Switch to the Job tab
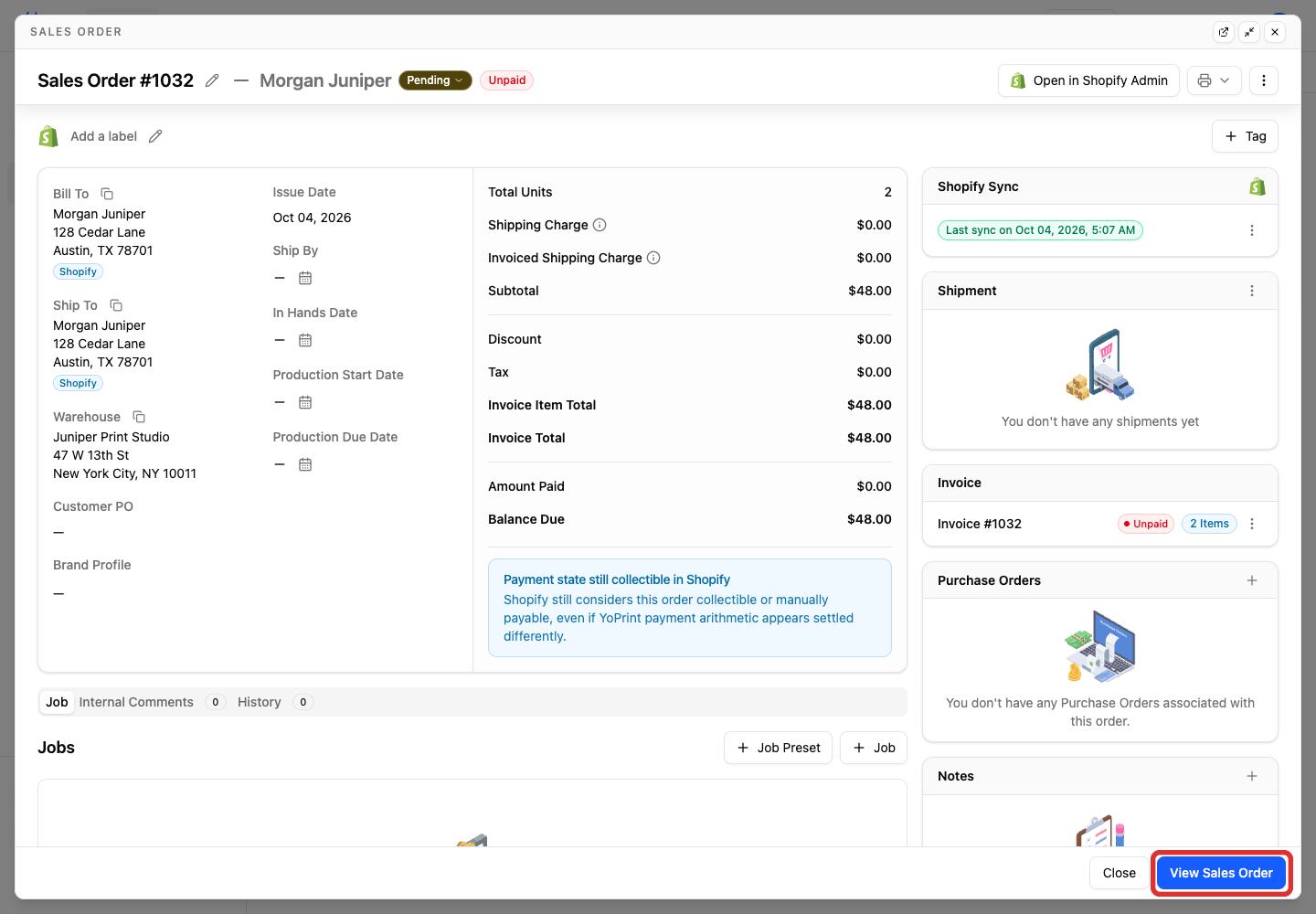Viewport: 1316px width, 914px height. 57,702
